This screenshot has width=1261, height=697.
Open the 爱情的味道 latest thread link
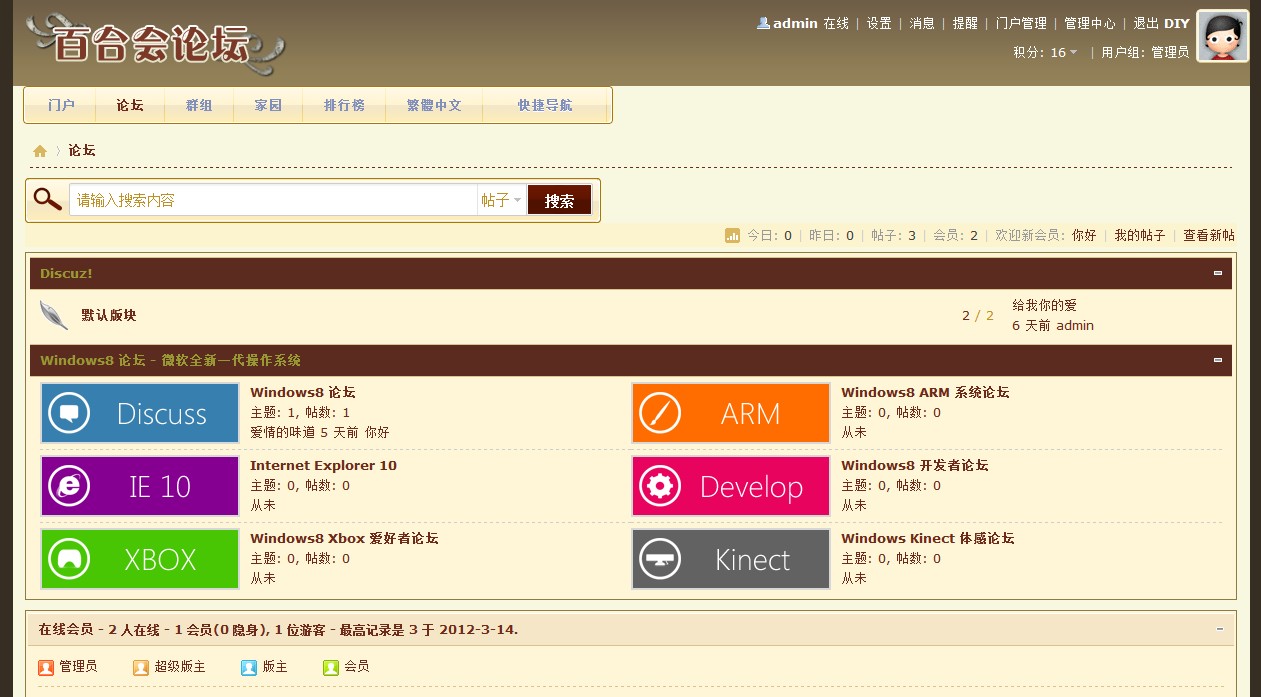coord(283,432)
